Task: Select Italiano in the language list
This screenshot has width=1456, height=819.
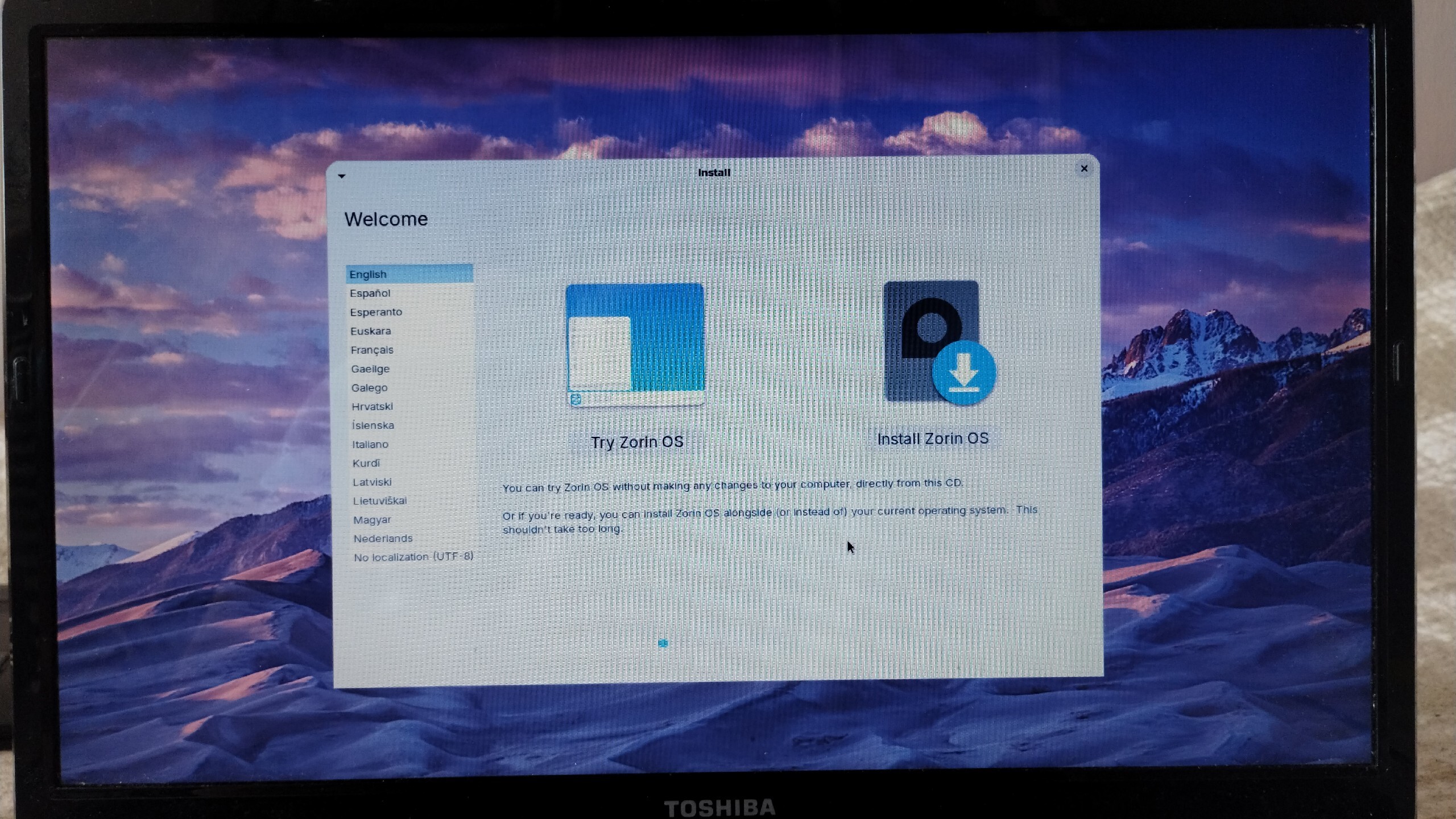Action: click(412, 444)
